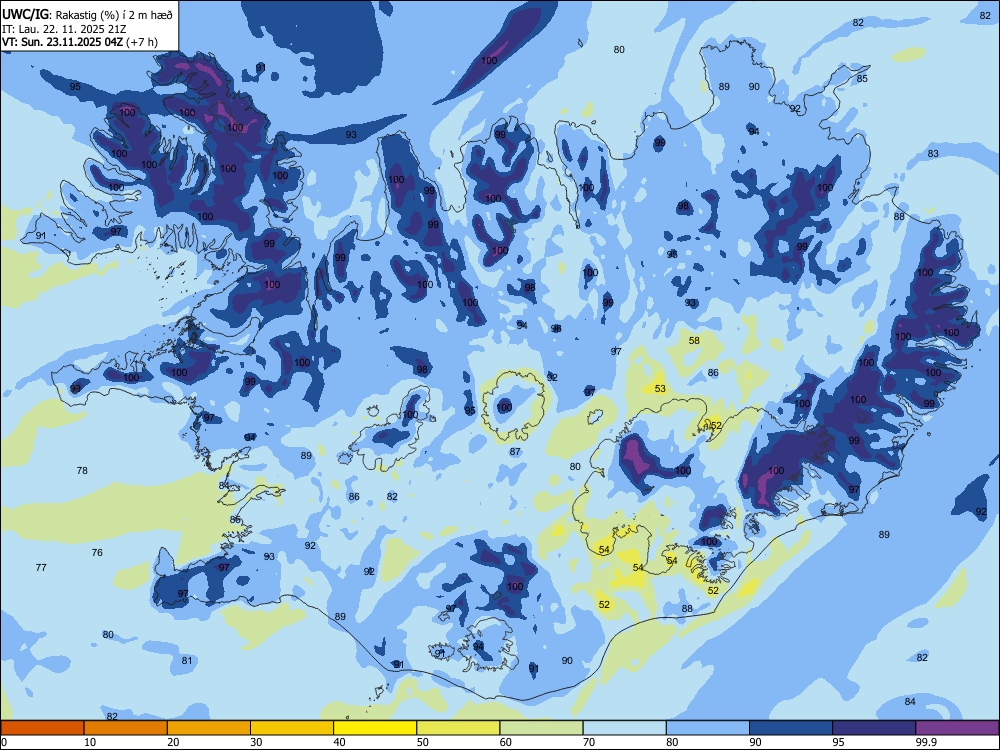
Task: Click the legend tick label '99.9'
Action: (x=927, y=742)
